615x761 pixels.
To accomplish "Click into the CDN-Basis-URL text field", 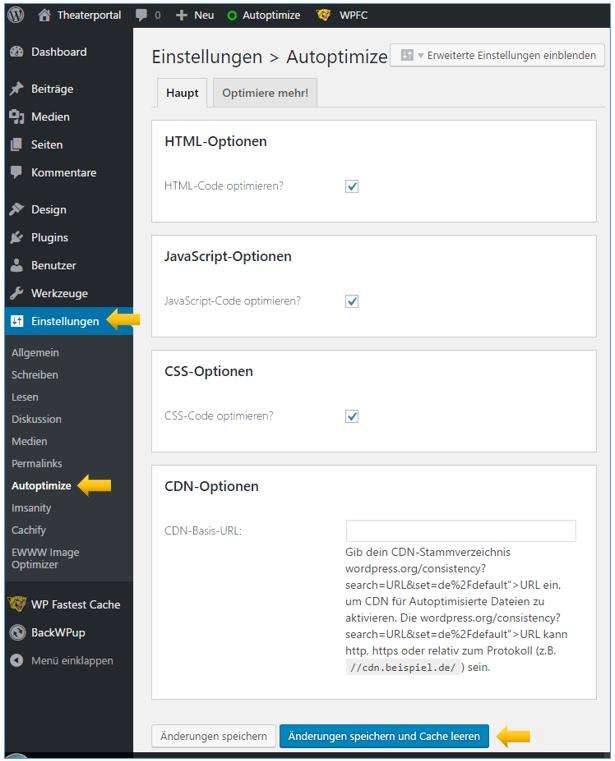I will (x=461, y=531).
